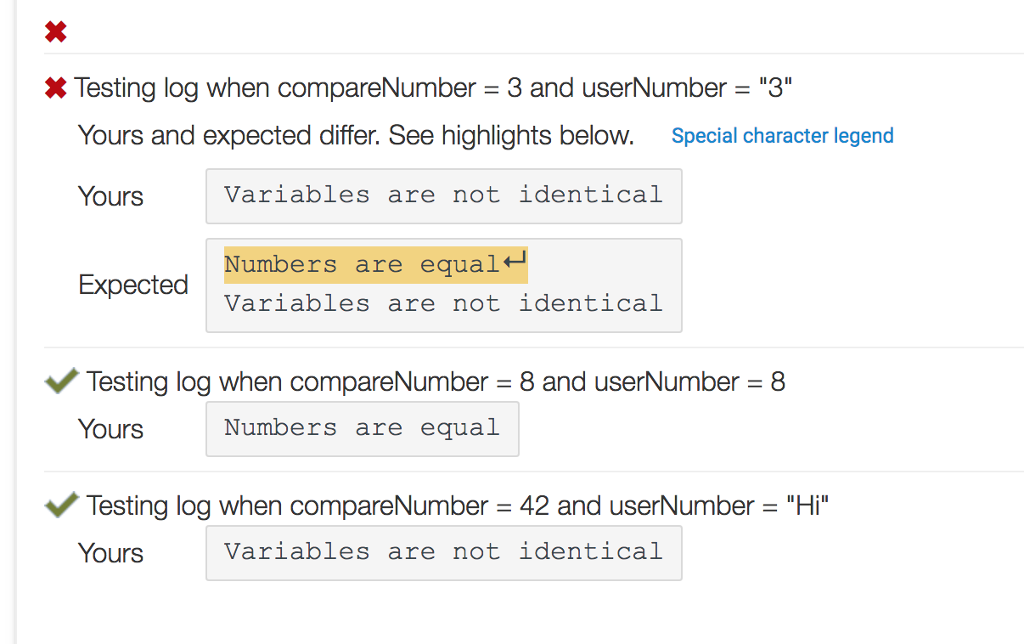Click Yours output box in first failed test
1024x644 pixels.
click(444, 196)
